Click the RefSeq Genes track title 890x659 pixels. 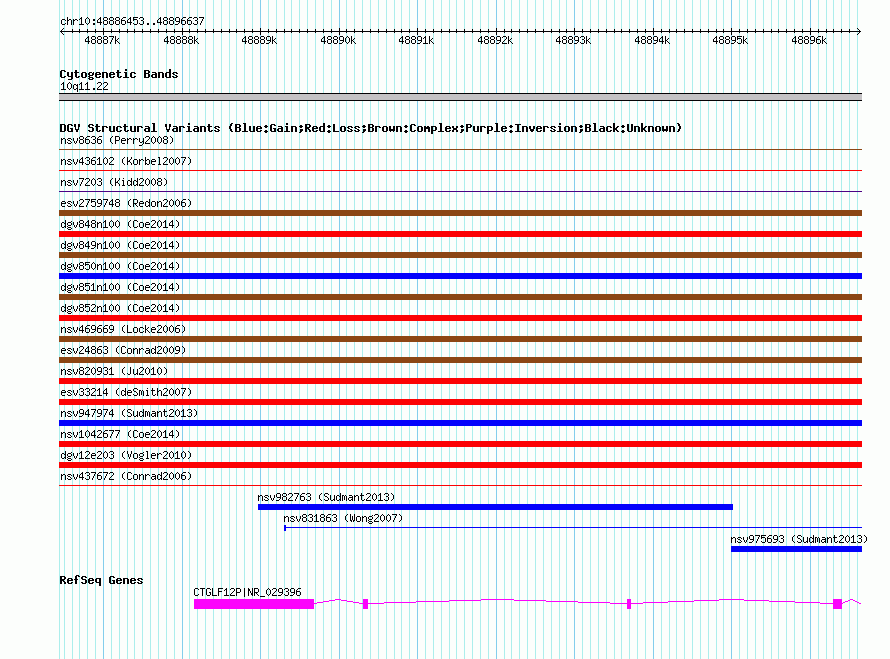[101, 580]
